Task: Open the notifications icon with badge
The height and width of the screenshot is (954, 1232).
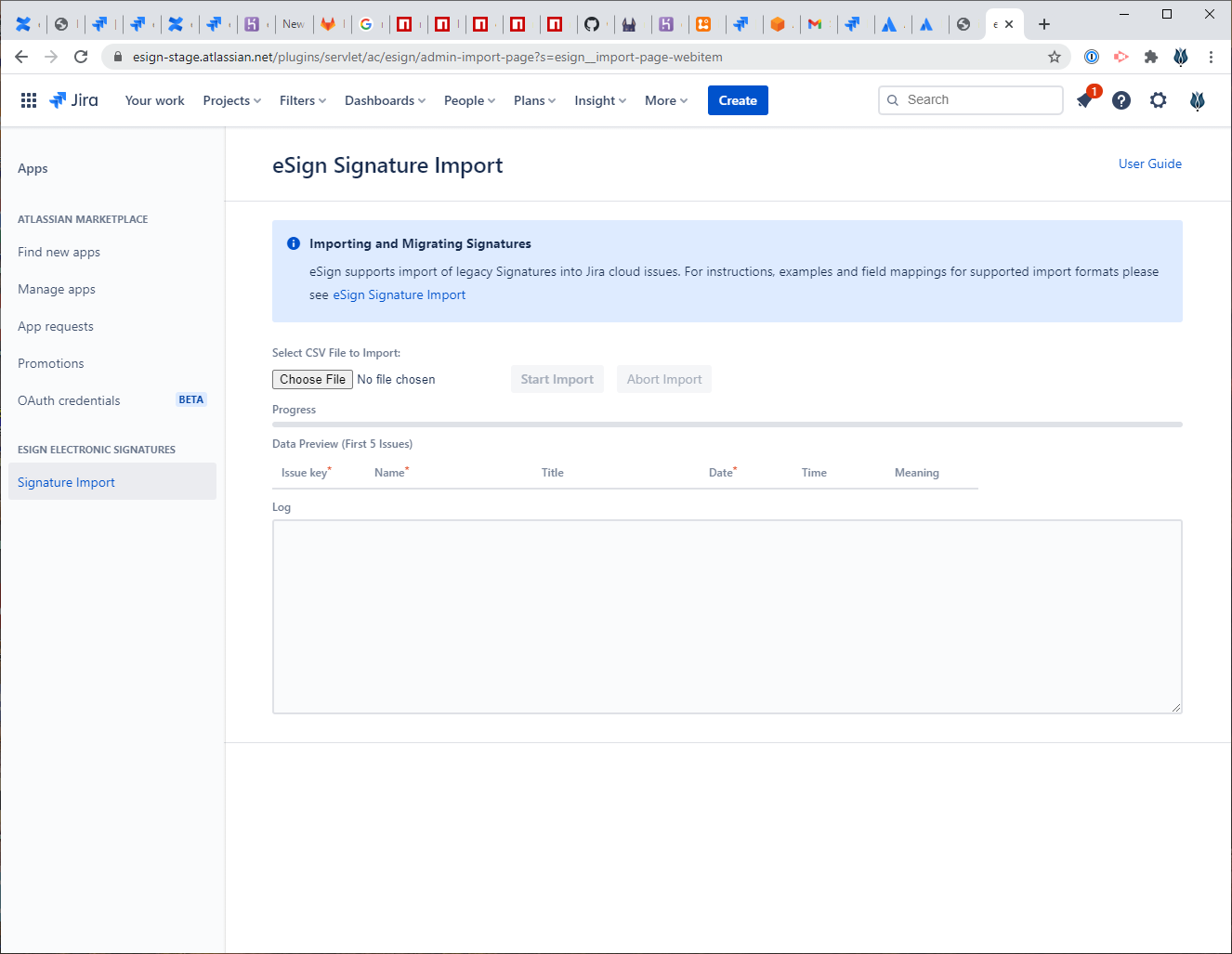Action: click(x=1085, y=100)
